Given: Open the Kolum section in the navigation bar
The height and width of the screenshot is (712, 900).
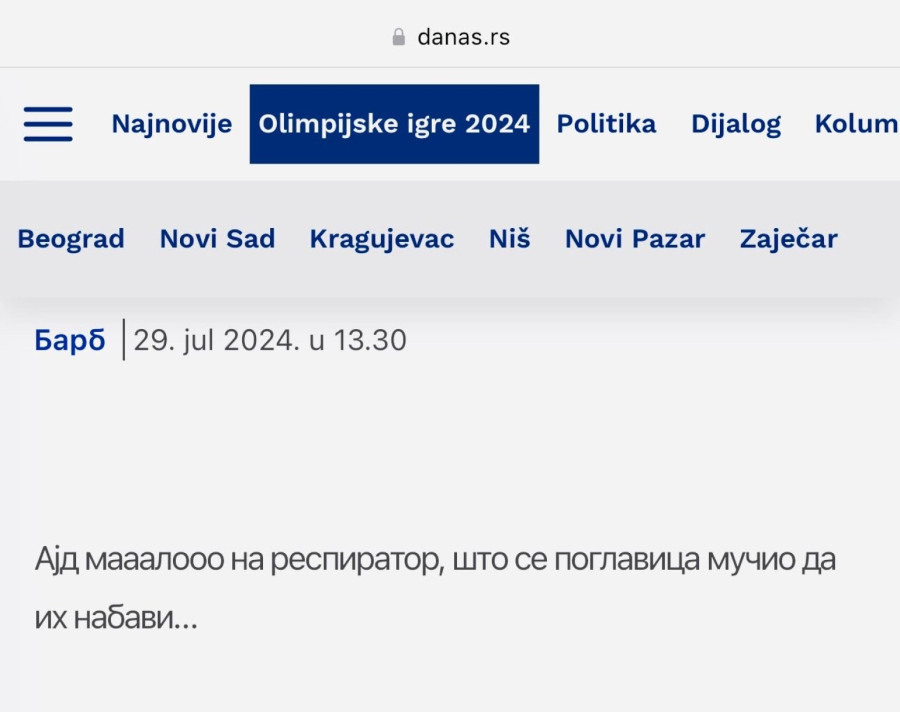Looking at the screenshot, I should 856,123.
